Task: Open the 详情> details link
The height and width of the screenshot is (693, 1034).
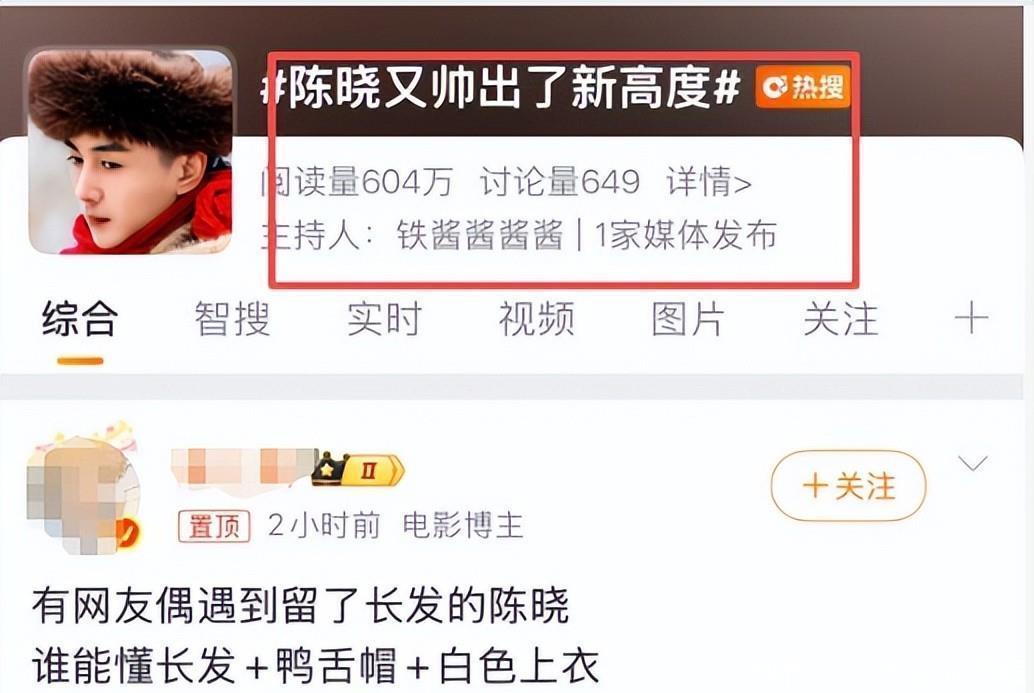Action: 709,181
